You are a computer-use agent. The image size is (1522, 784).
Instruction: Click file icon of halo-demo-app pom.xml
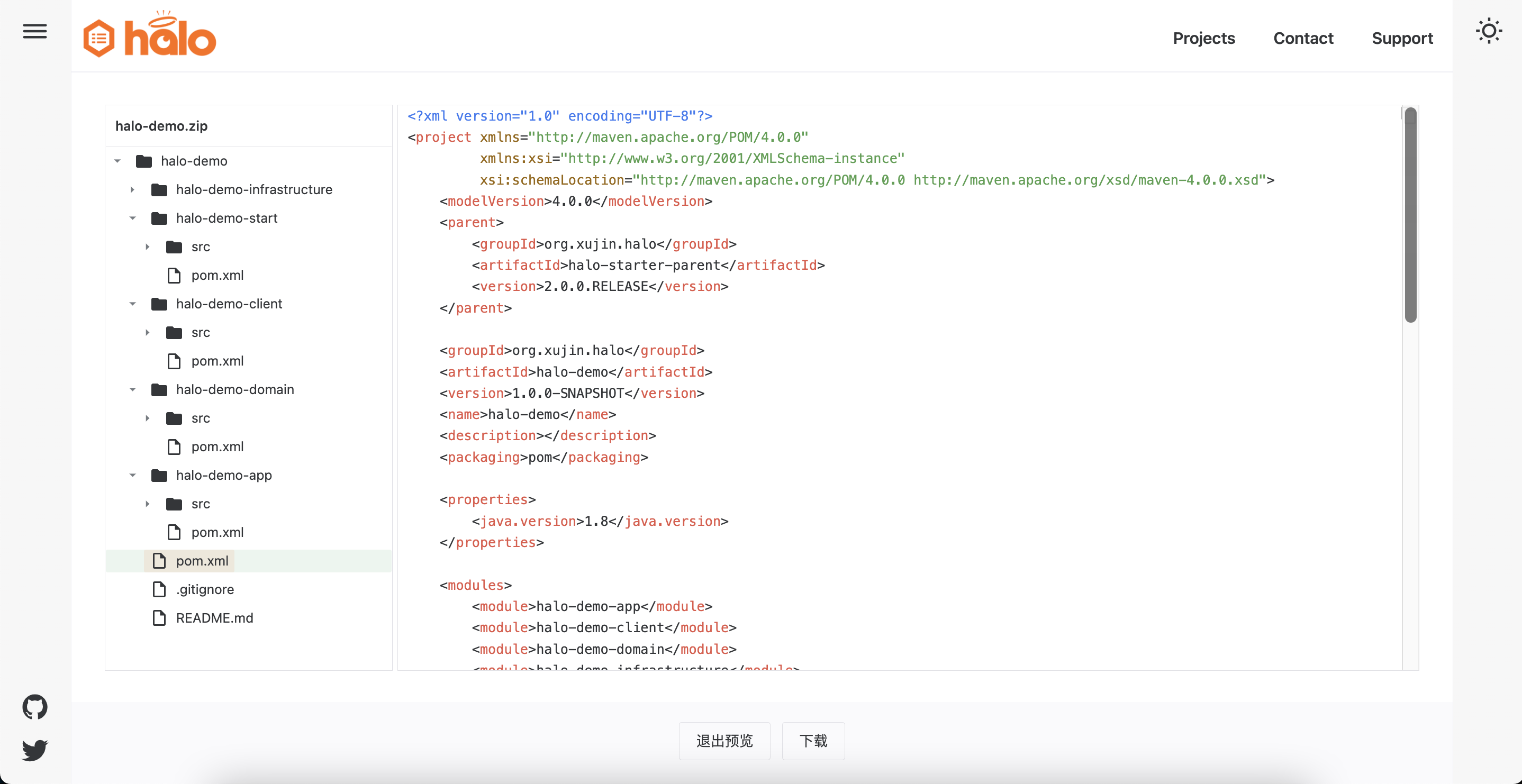coord(174,532)
